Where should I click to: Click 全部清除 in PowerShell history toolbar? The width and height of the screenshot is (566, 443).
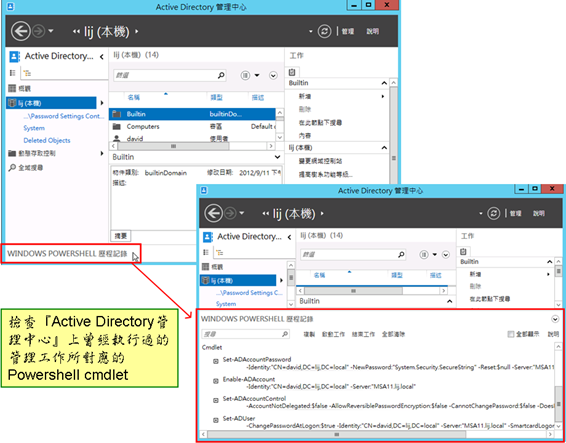(x=393, y=334)
